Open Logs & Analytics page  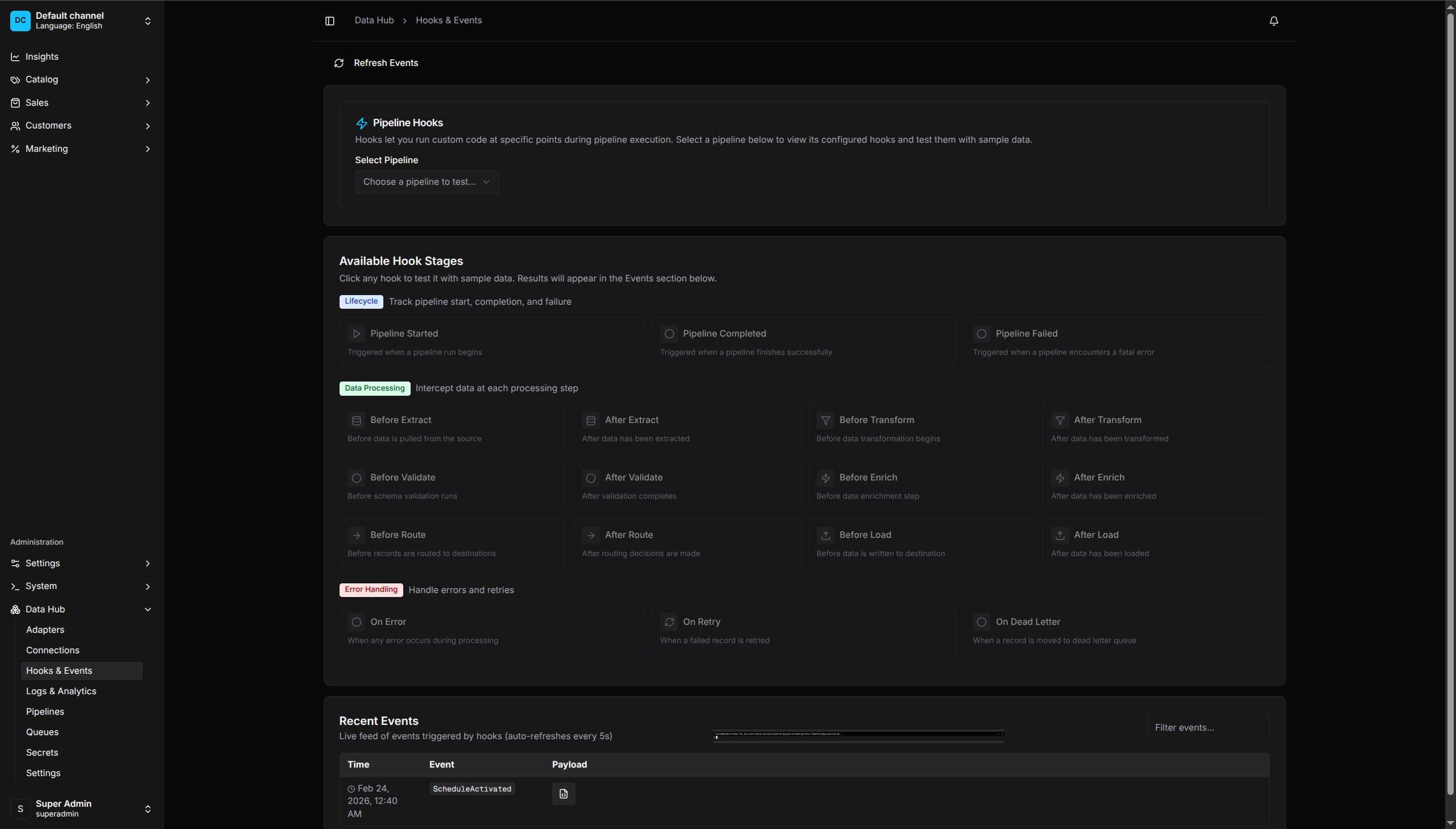click(x=61, y=691)
